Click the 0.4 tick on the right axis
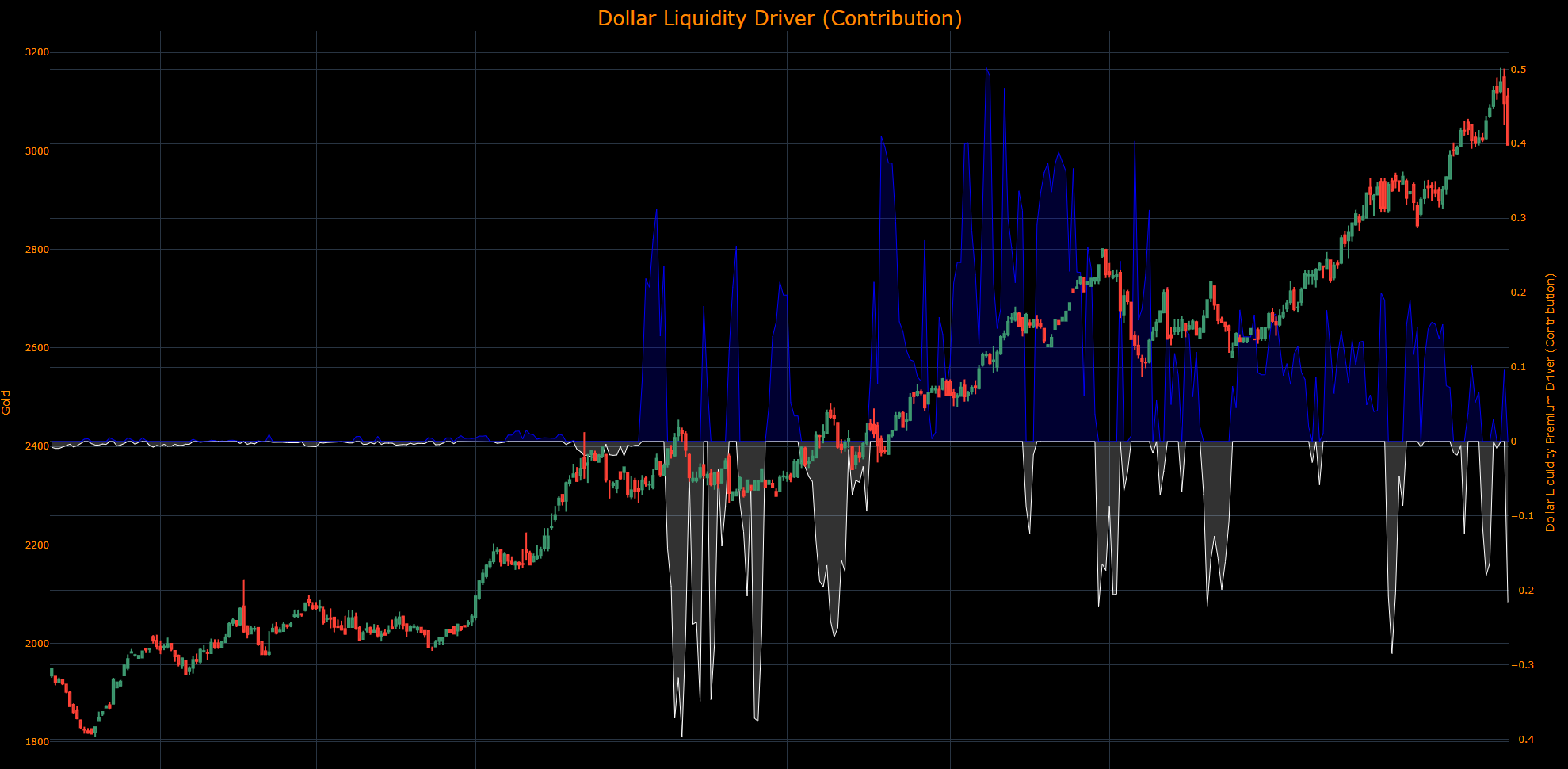This screenshot has width=1568, height=769. coord(1518,143)
